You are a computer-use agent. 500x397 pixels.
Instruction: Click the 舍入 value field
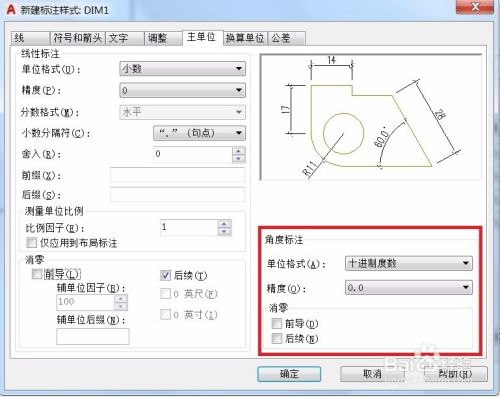click(193, 154)
